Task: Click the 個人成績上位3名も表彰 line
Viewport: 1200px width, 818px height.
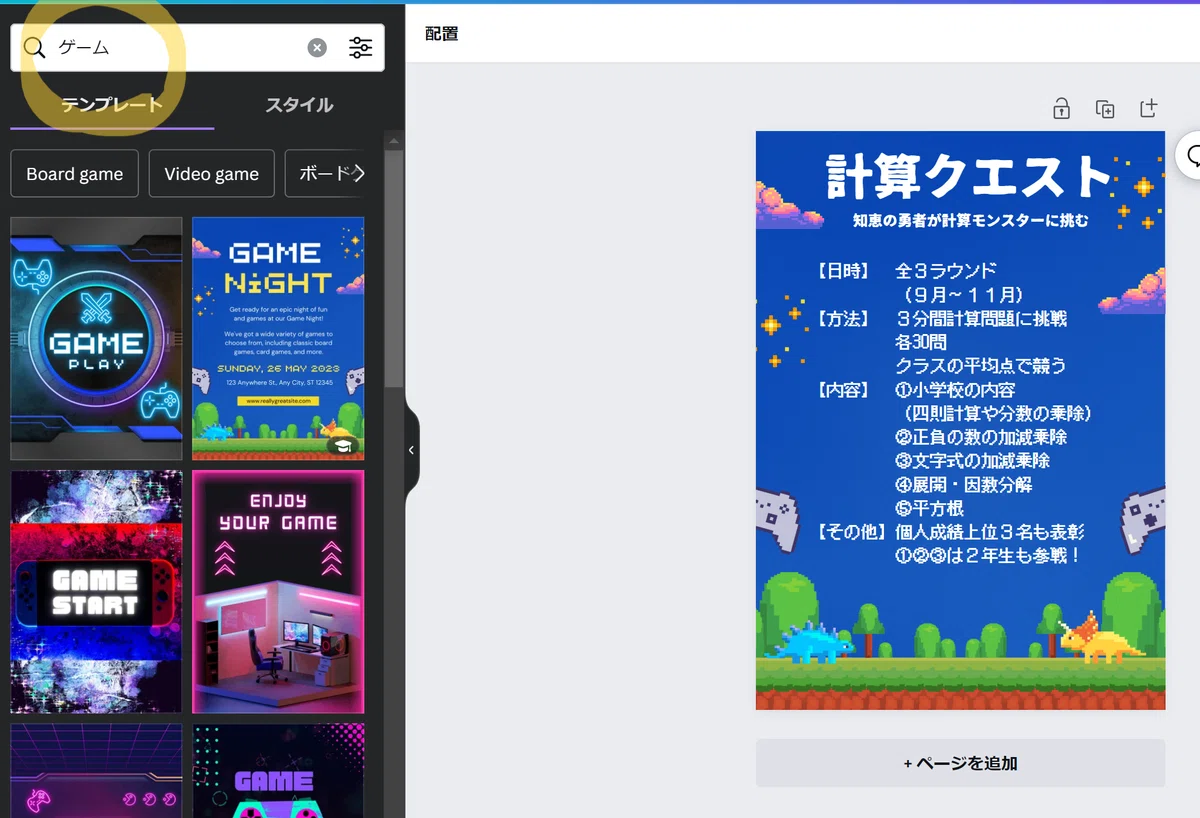Action: point(989,532)
